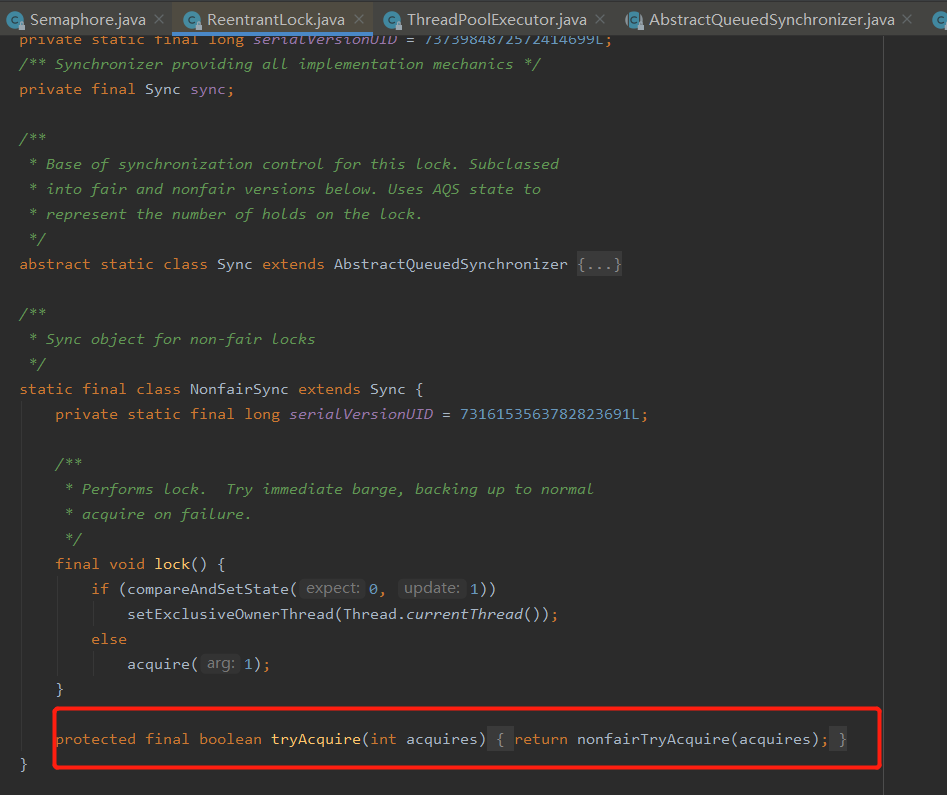Viewport: 947px width, 795px height.
Task: Close the Semaphore.java tab
Action: coord(159,19)
